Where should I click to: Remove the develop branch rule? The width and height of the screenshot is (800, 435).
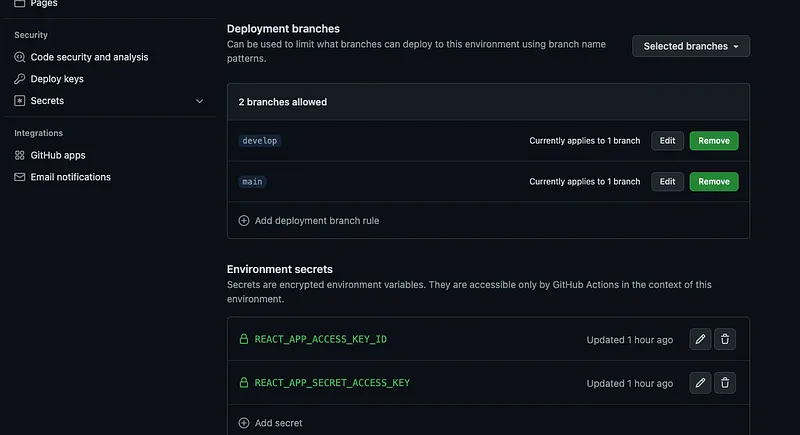click(714, 141)
